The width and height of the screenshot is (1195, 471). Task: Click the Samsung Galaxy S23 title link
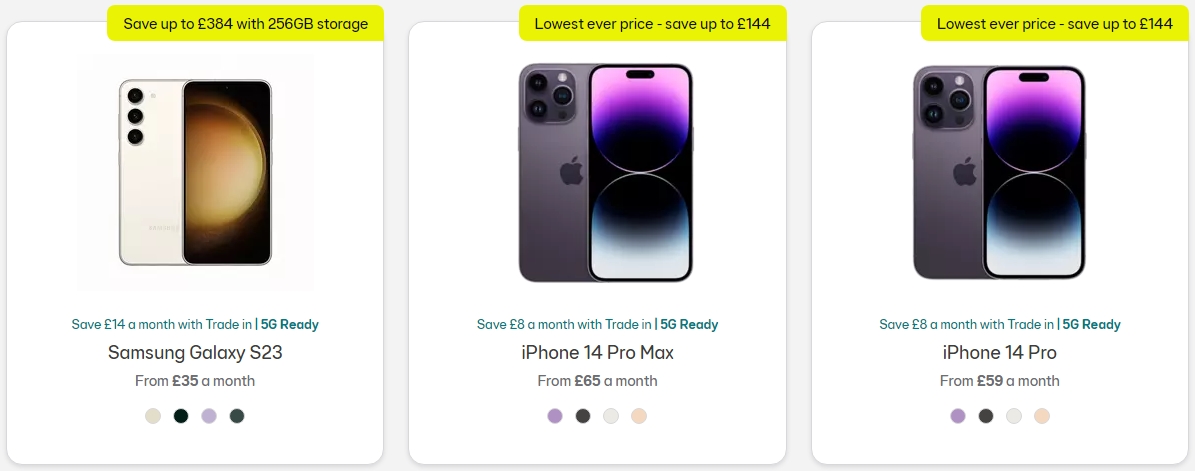click(x=195, y=353)
